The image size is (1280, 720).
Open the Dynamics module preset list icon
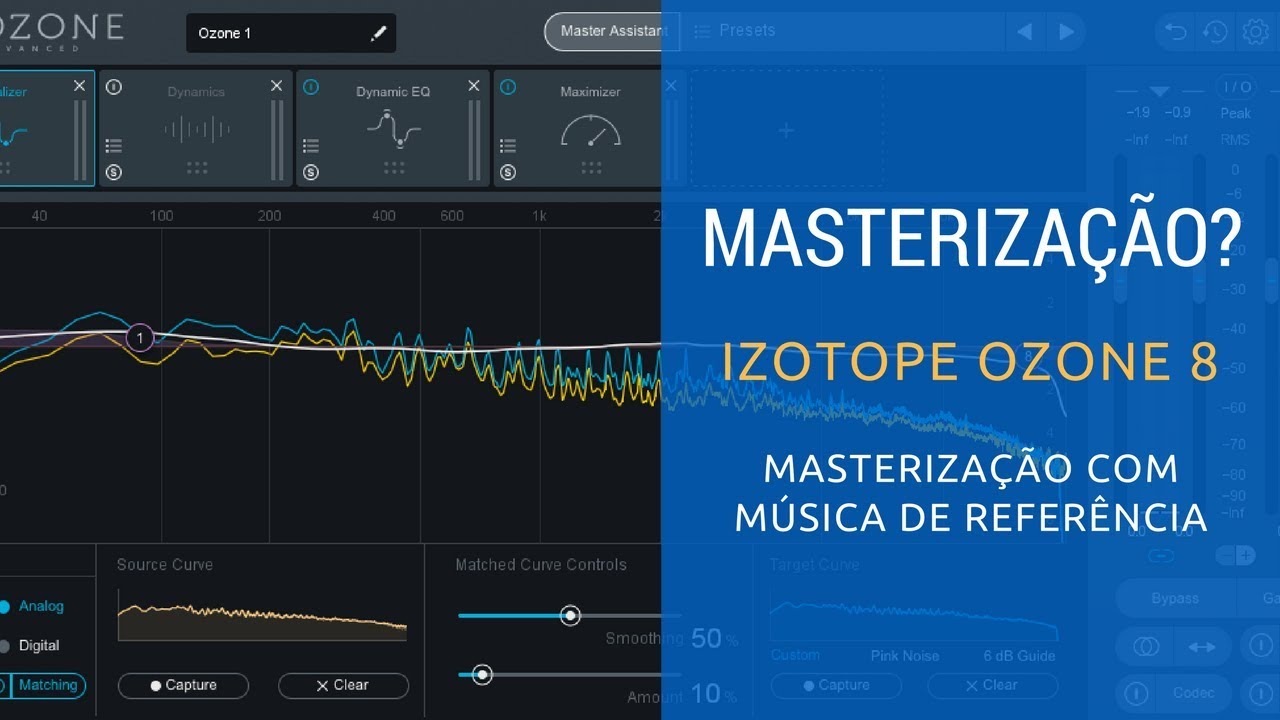[114, 146]
